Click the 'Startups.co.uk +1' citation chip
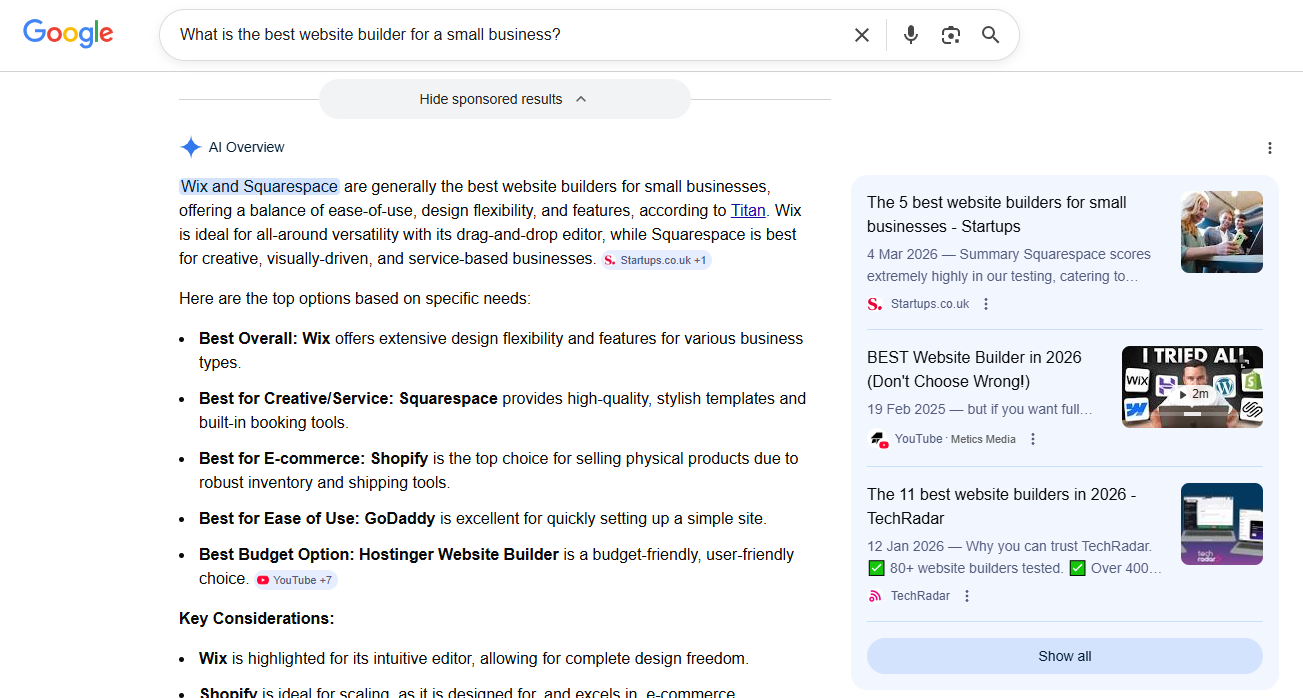This screenshot has height=698, width=1303. (656, 259)
